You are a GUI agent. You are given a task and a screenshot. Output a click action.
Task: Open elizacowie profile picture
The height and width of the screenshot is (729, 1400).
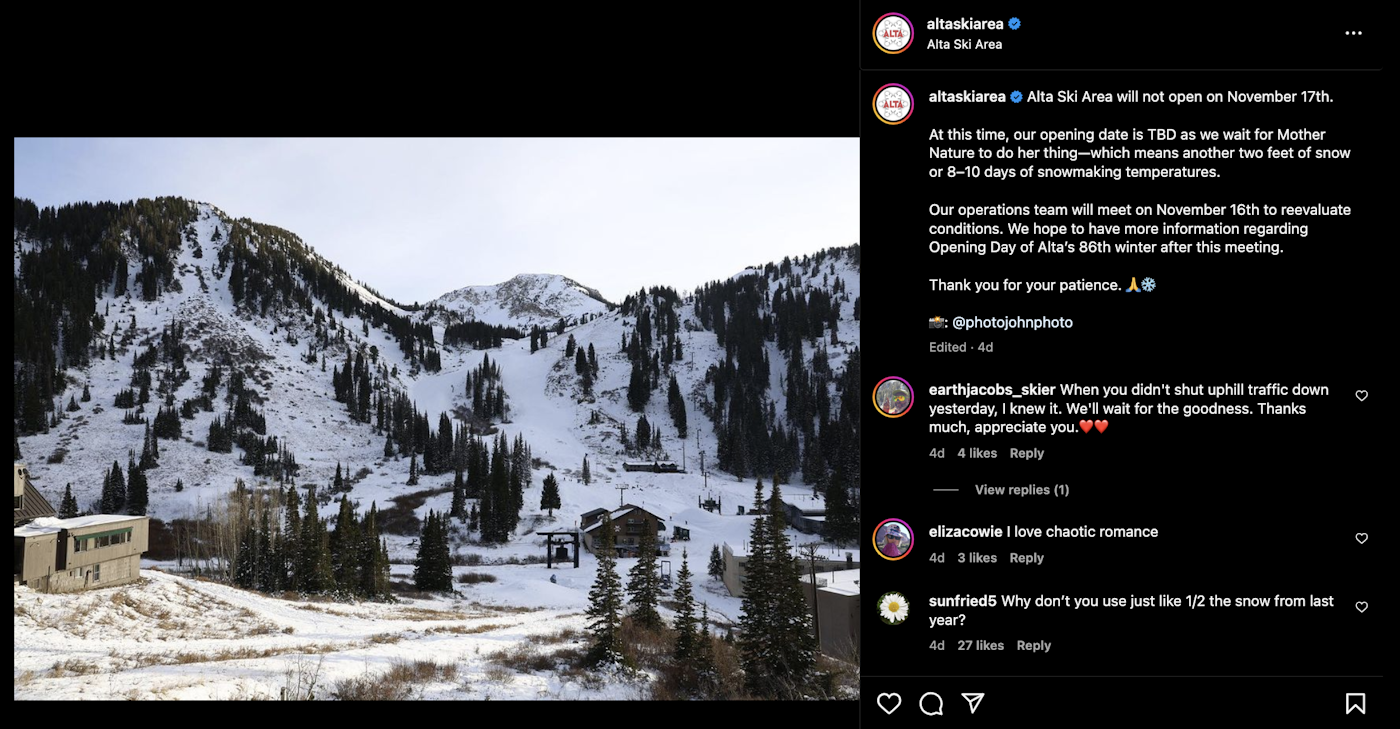click(x=893, y=539)
